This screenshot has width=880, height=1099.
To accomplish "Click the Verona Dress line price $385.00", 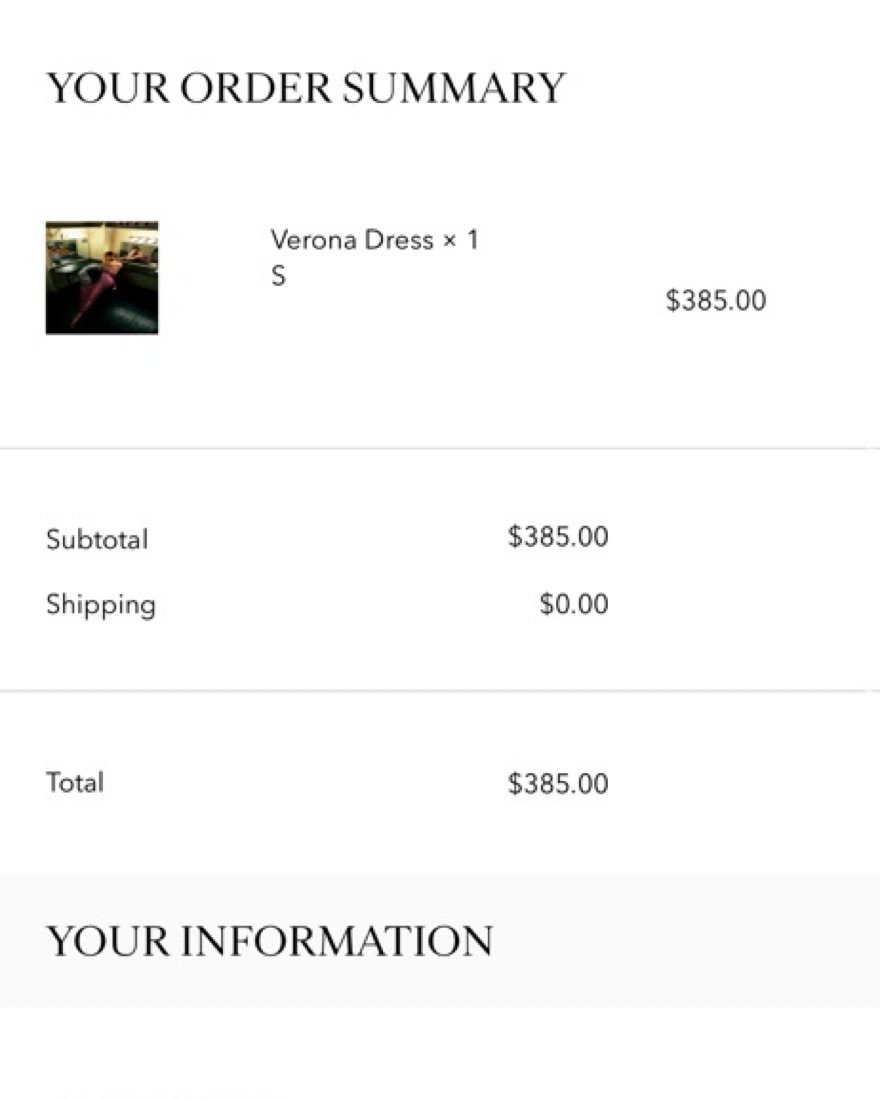I will point(716,300).
